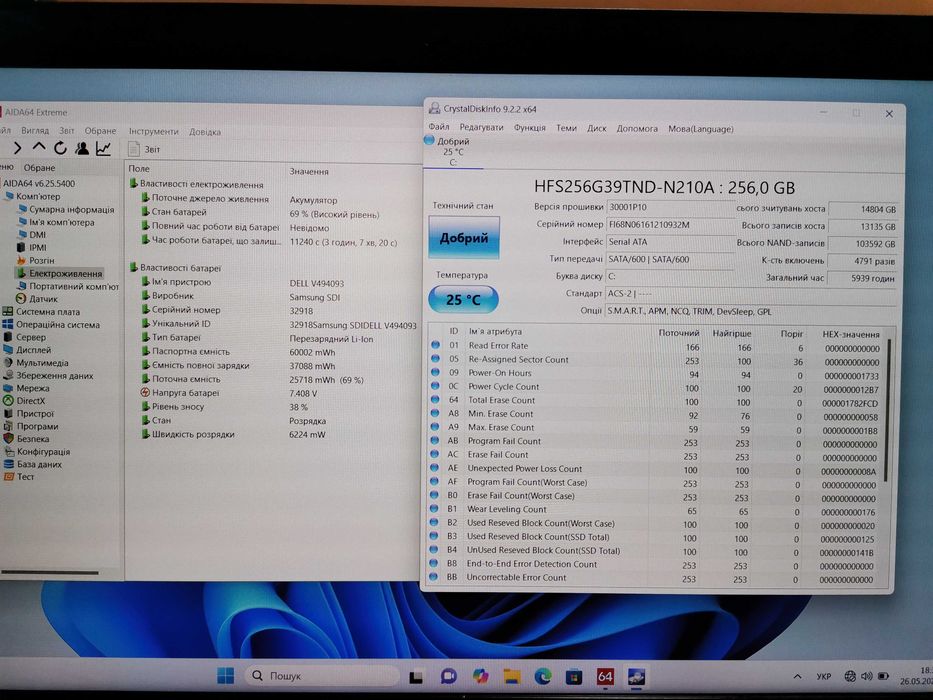Open the AIDA64 graph chart icon
This screenshot has width=933, height=700.
pos(104,148)
